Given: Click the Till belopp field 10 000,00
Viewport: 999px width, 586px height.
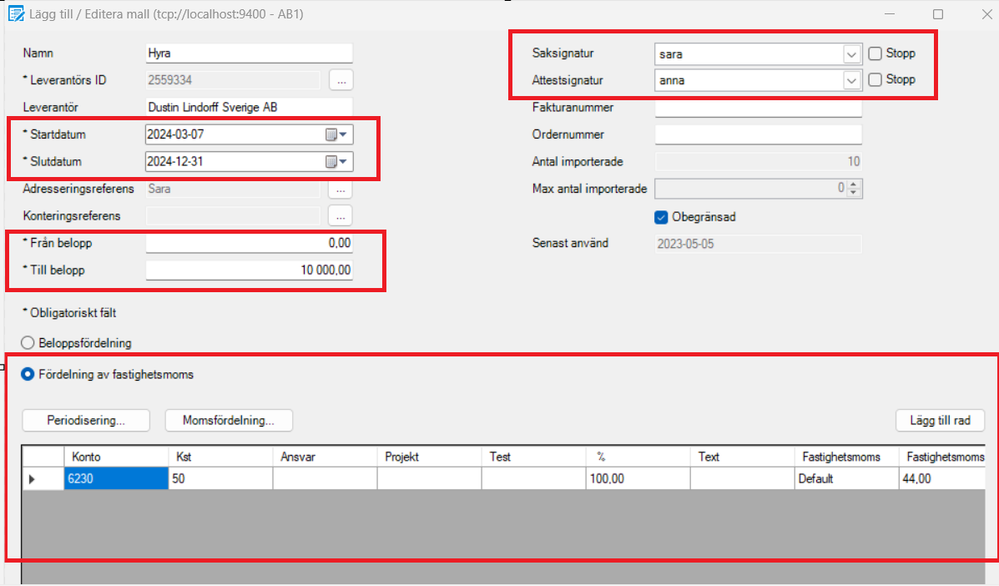Looking at the screenshot, I should [249, 270].
